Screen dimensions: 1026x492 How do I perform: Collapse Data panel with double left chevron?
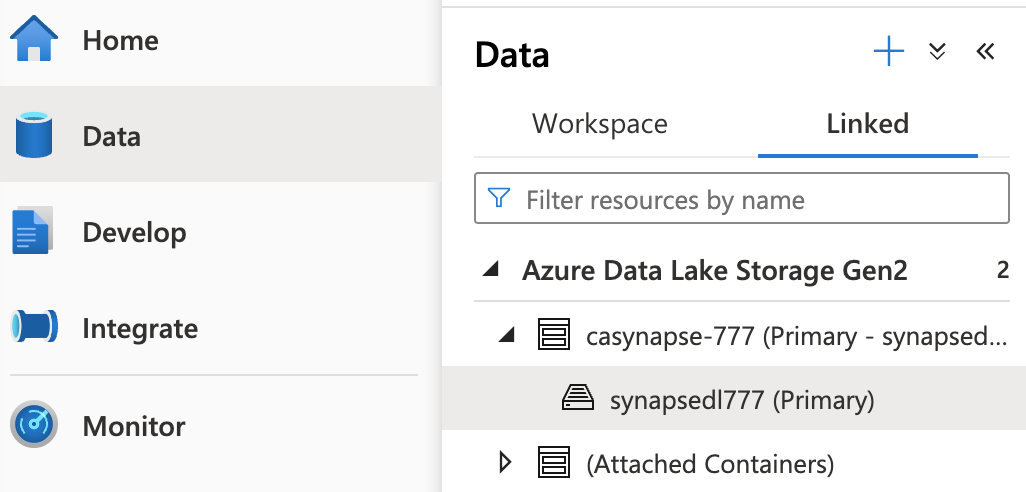[x=985, y=53]
